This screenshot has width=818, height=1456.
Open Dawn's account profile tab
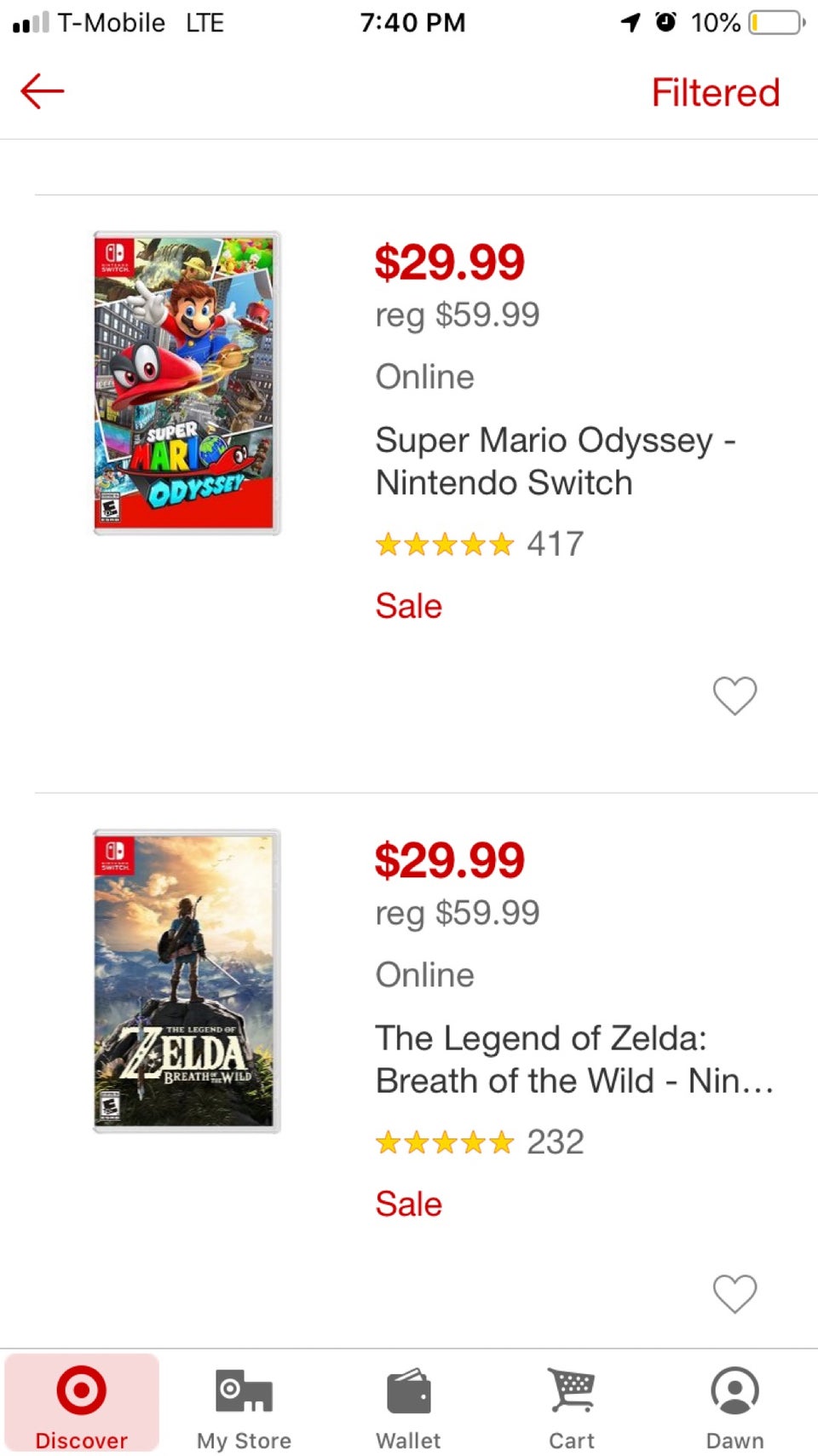coord(734,1404)
